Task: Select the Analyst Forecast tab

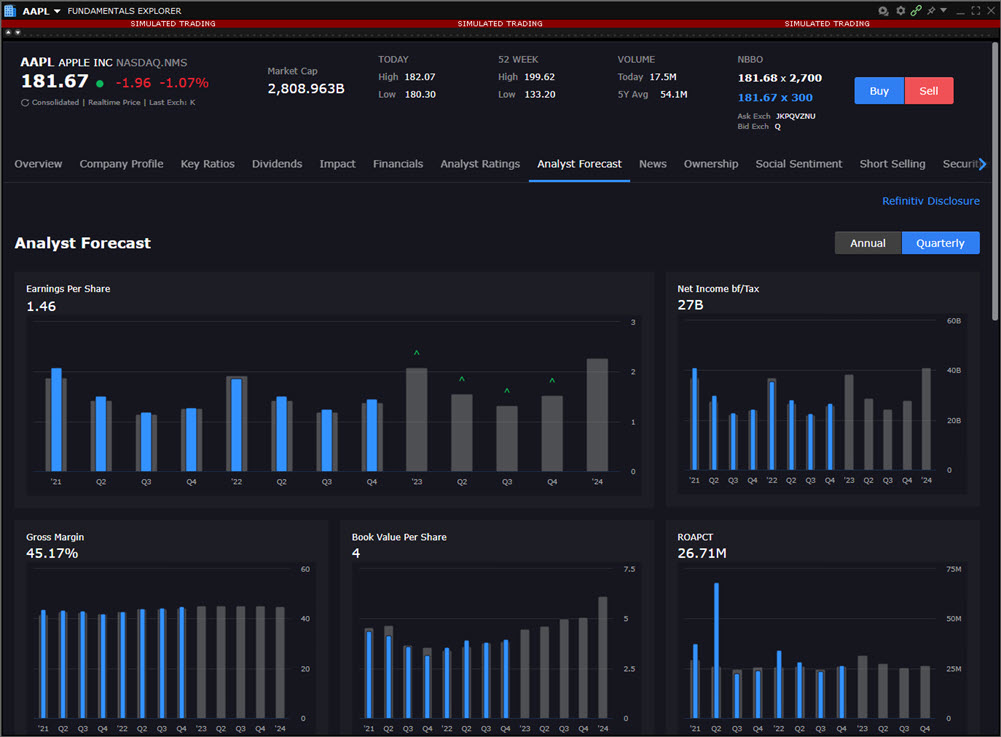Action: pos(579,163)
